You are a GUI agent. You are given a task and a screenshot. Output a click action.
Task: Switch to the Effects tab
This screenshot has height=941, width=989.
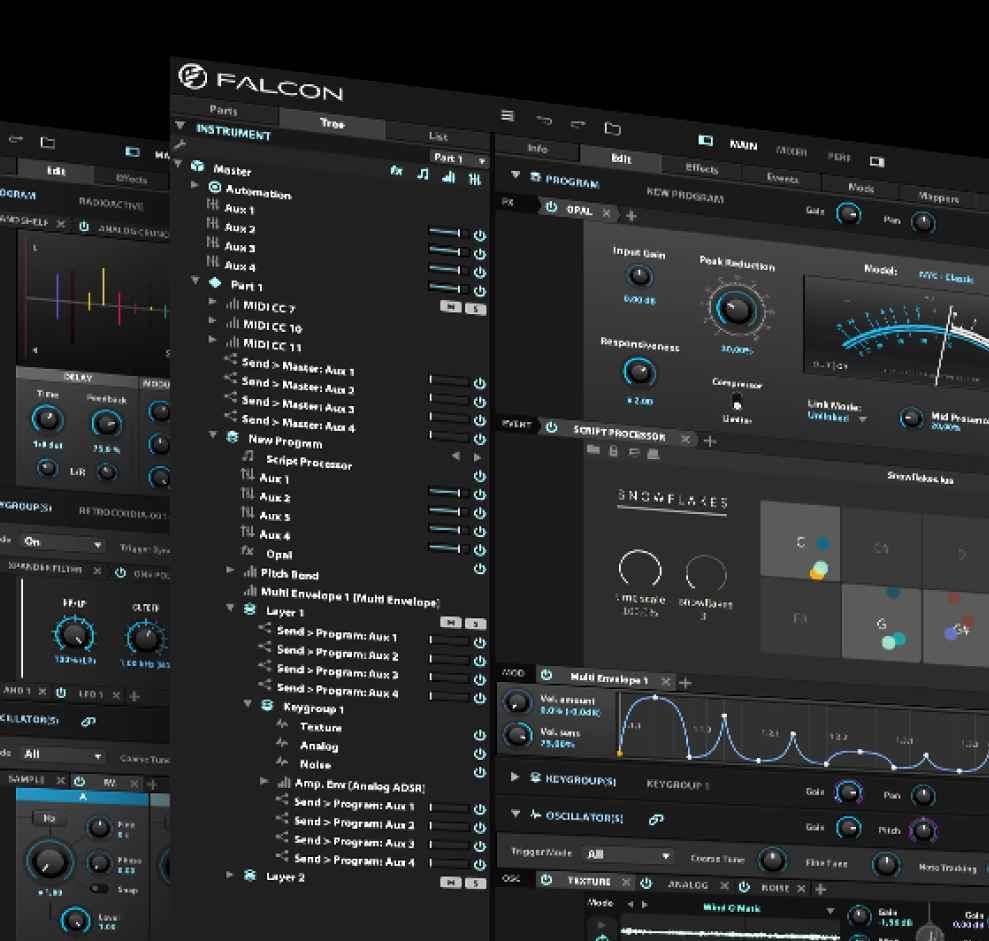[702, 168]
